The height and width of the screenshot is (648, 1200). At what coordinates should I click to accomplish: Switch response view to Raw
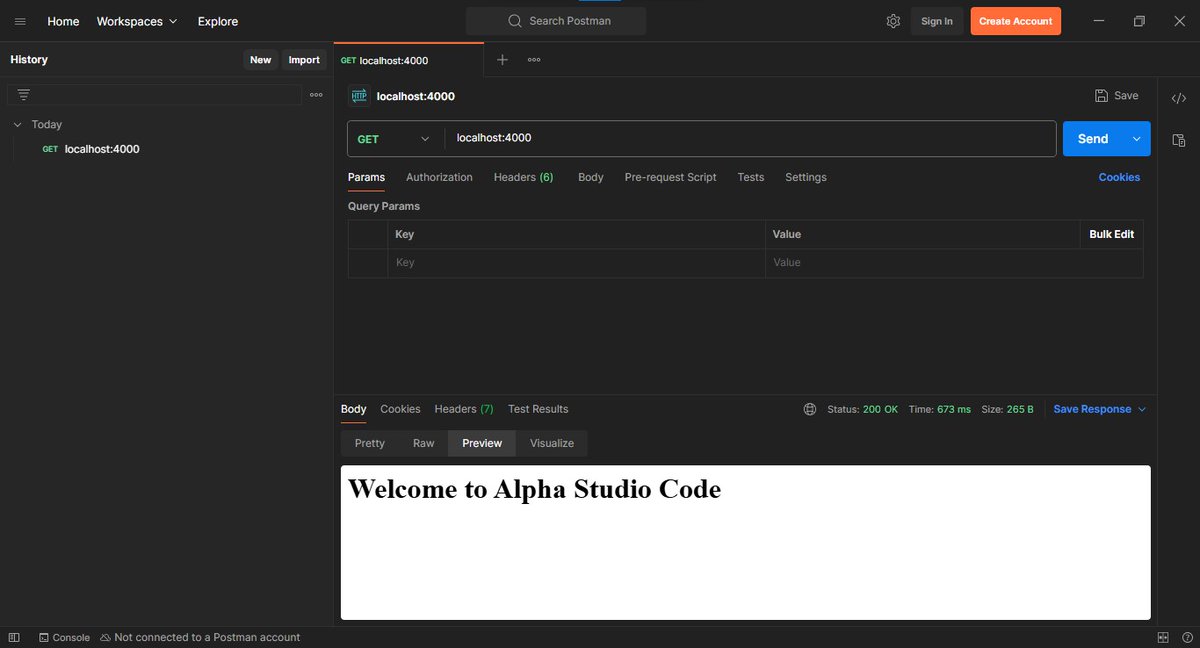pos(424,443)
